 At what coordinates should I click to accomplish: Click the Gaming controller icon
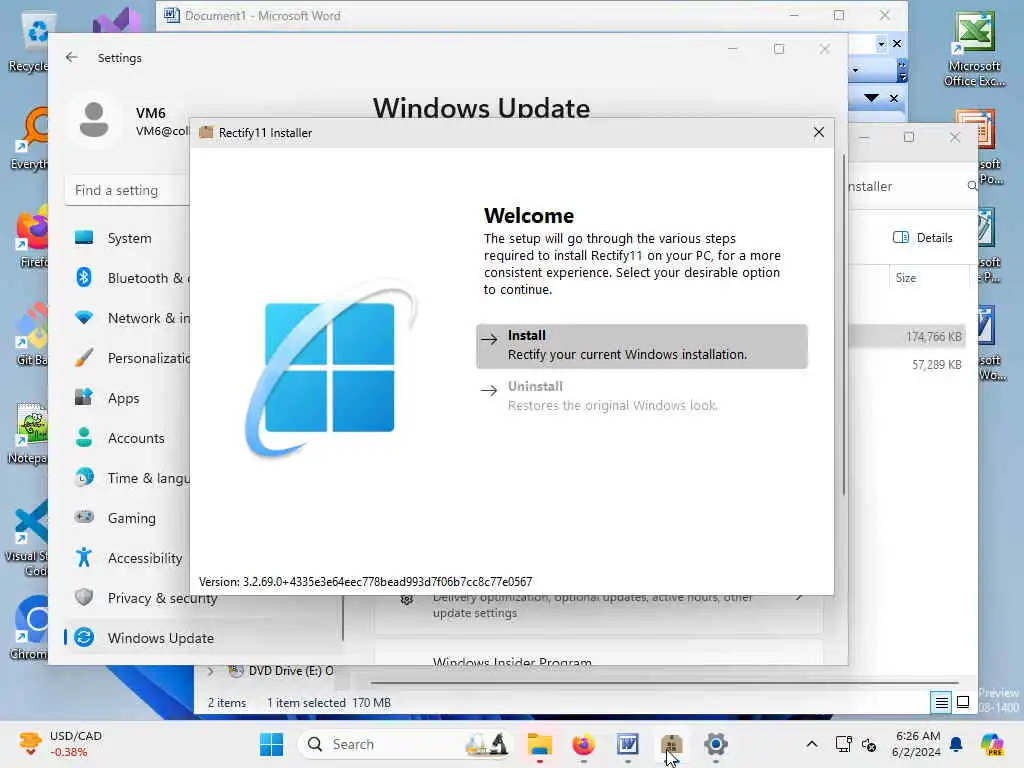84,517
